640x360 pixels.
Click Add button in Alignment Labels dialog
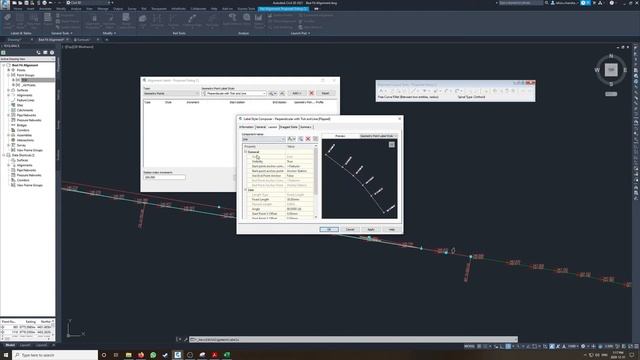coord(297,93)
